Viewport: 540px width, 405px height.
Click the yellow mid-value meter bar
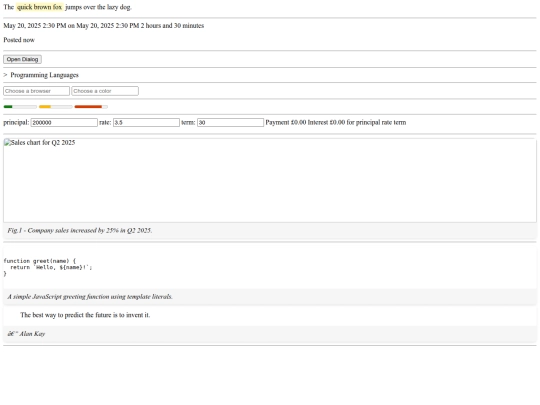click(55, 107)
